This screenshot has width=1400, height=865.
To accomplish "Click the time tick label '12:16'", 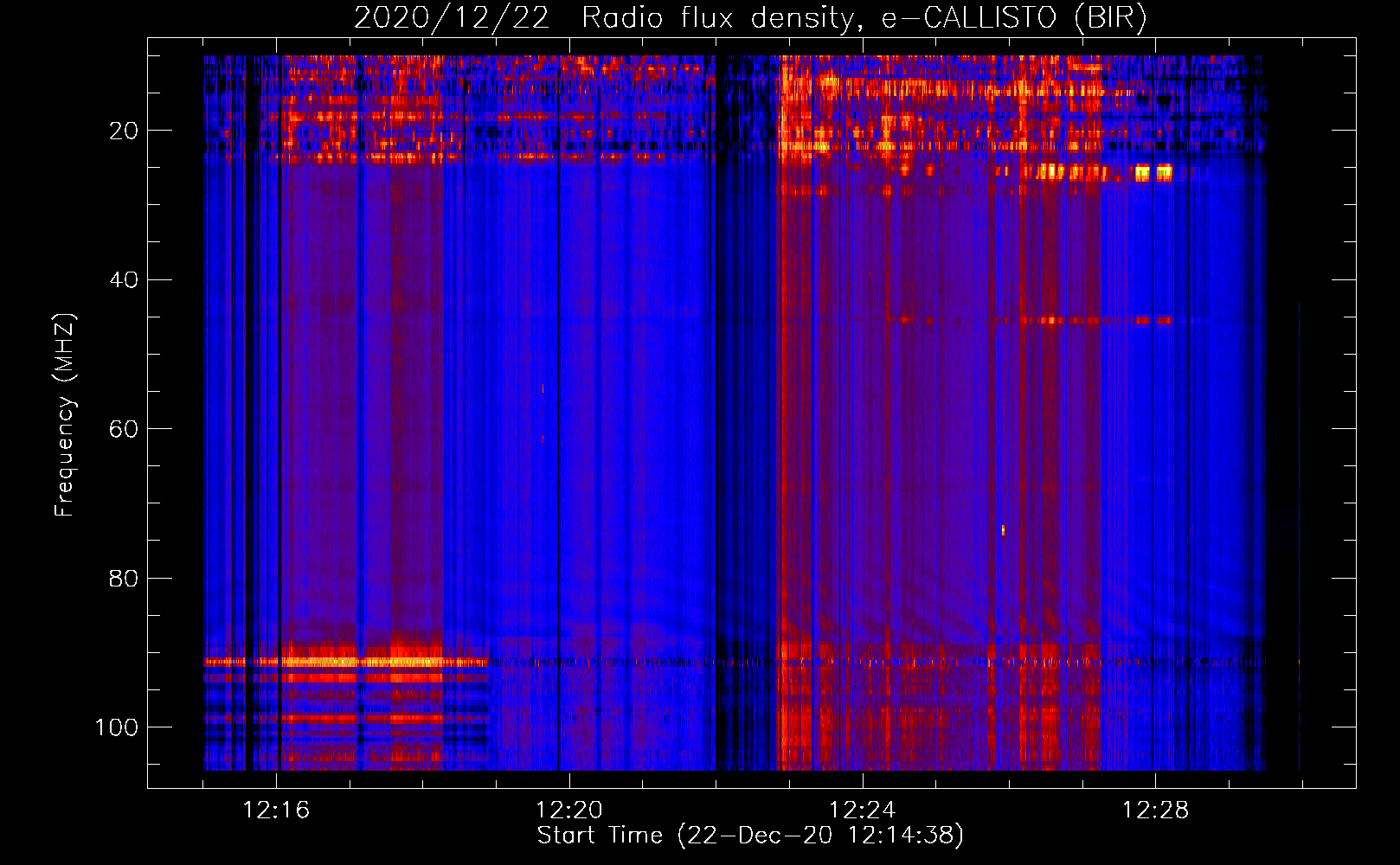I will tap(276, 811).
